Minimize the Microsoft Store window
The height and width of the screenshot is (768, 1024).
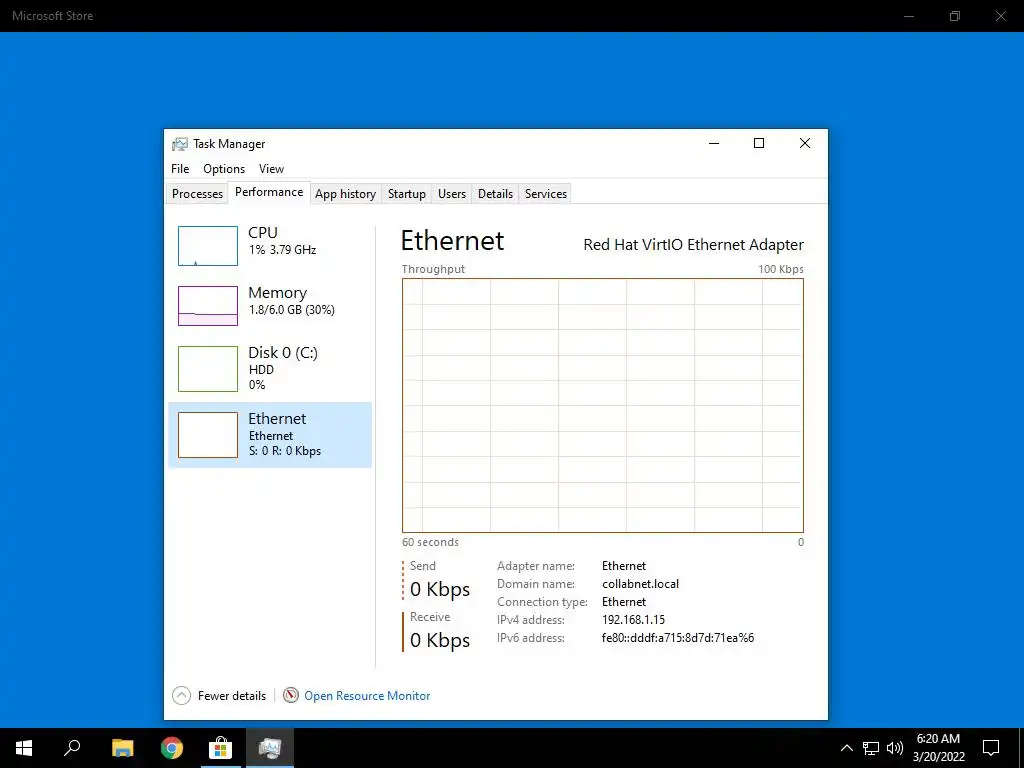(908, 16)
